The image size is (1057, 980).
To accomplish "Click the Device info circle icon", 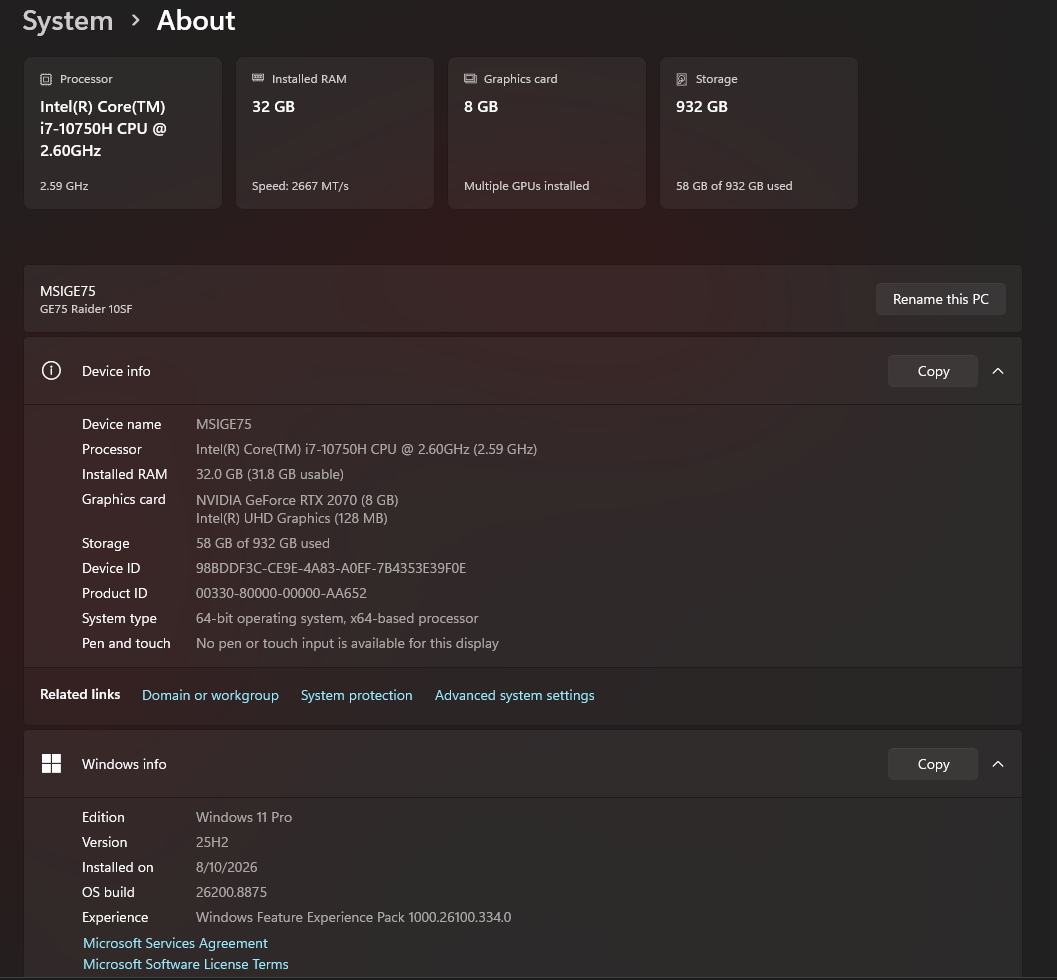I will (51, 371).
